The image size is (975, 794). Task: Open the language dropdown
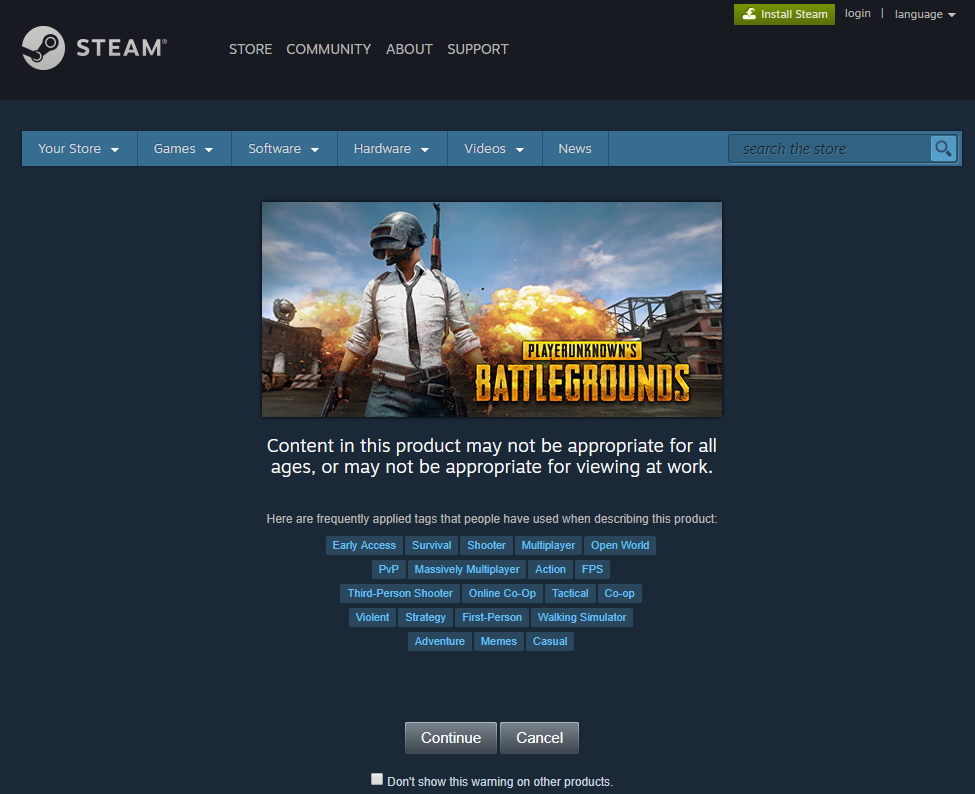(x=925, y=14)
